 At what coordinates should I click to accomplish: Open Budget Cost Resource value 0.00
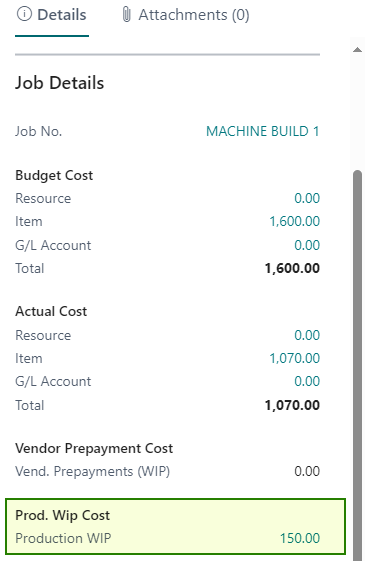(307, 198)
